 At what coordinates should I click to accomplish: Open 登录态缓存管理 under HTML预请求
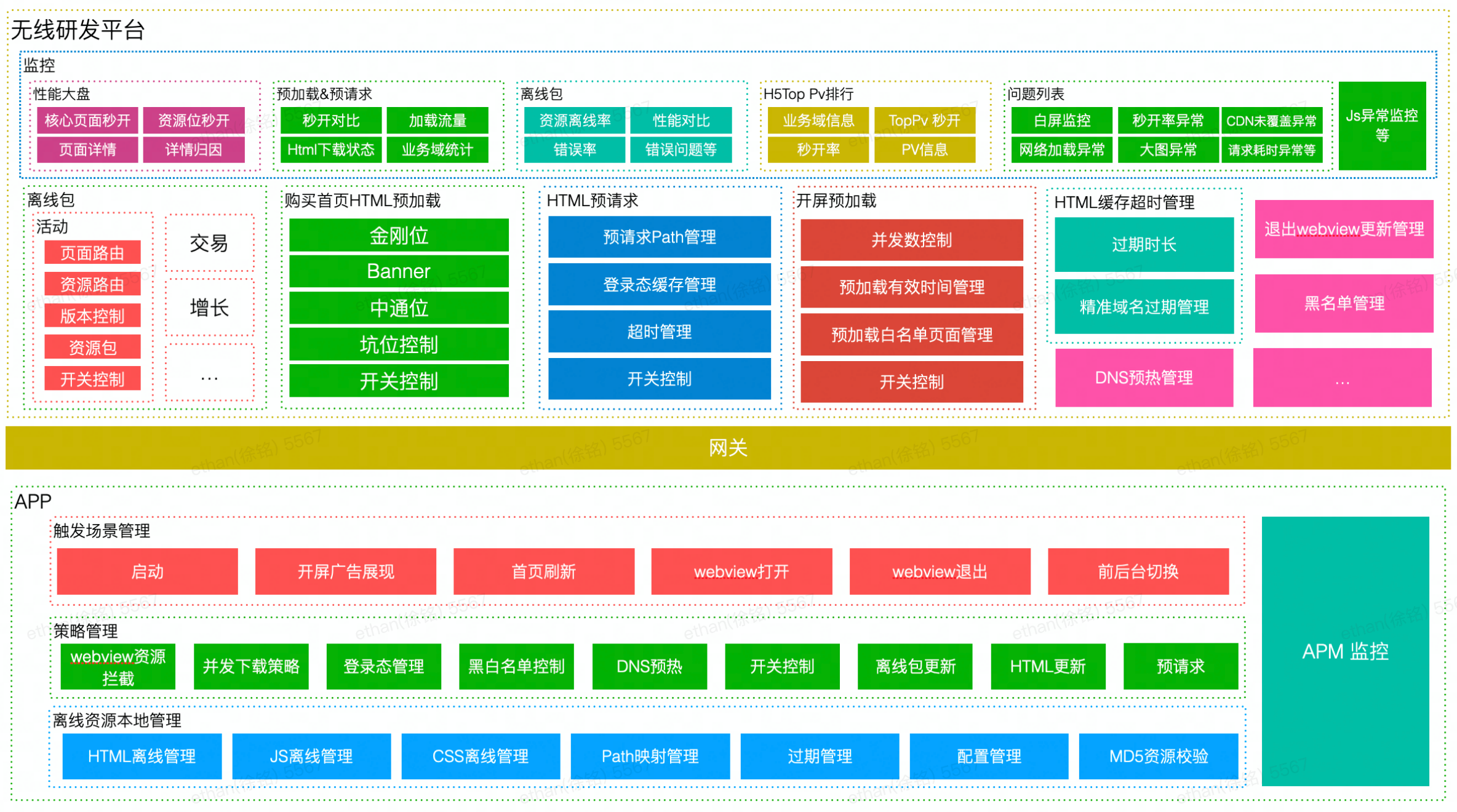658,284
